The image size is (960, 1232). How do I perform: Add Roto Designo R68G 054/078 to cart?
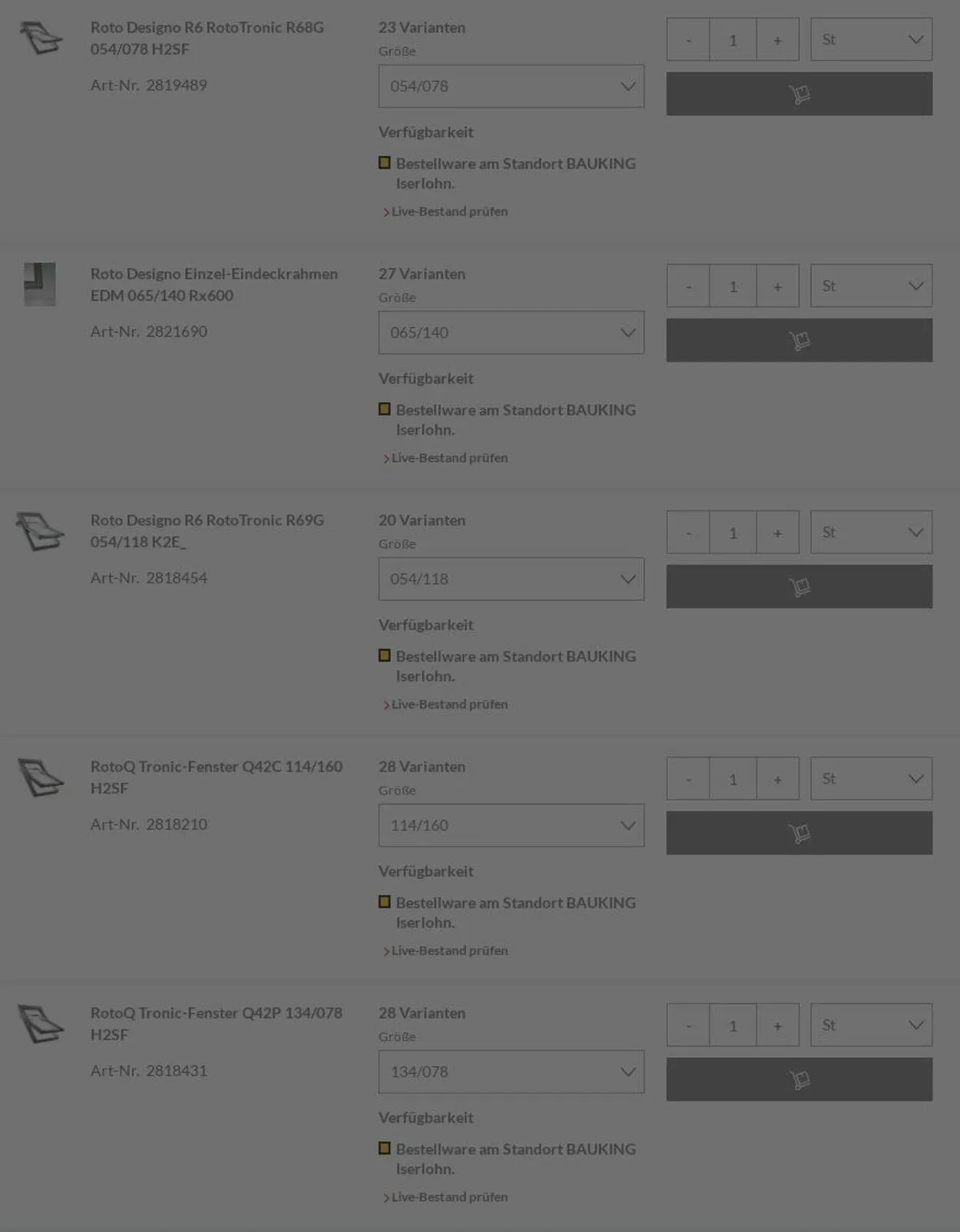coord(799,94)
